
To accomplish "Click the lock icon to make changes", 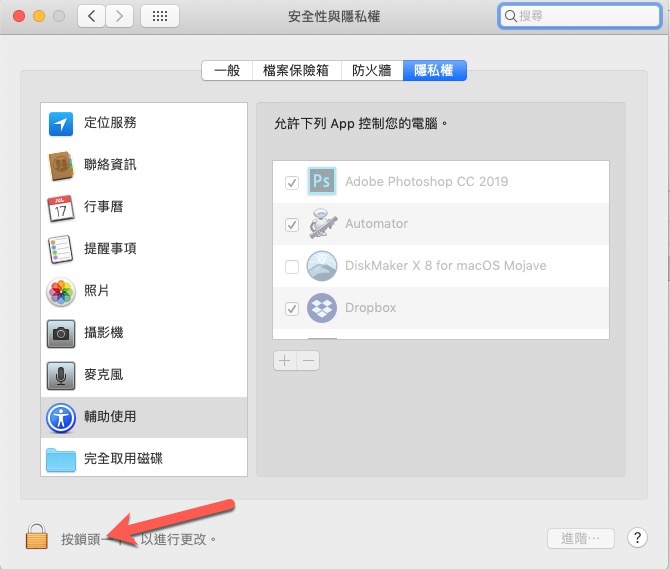I will click(37, 536).
